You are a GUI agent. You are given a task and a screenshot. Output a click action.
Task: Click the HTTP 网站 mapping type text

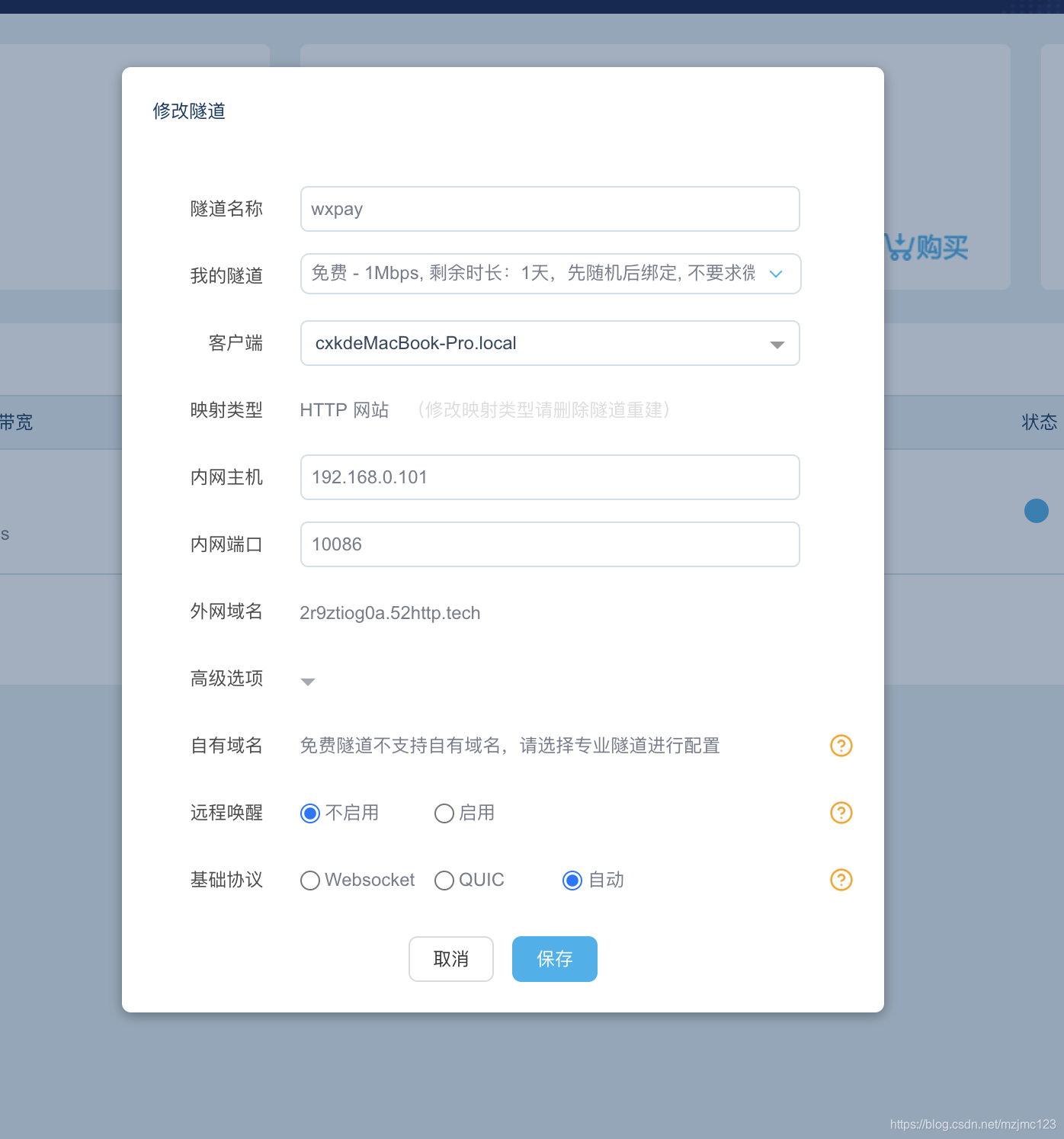(x=345, y=410)
